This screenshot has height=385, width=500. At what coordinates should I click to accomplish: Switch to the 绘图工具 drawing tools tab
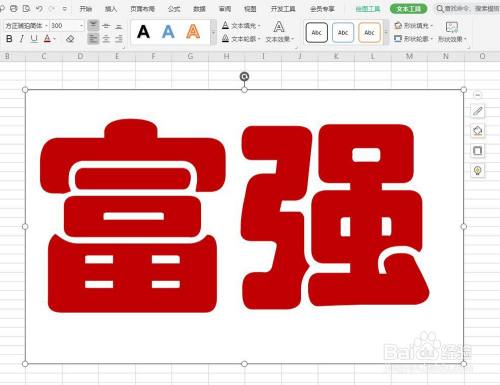[x=368, y=9]
